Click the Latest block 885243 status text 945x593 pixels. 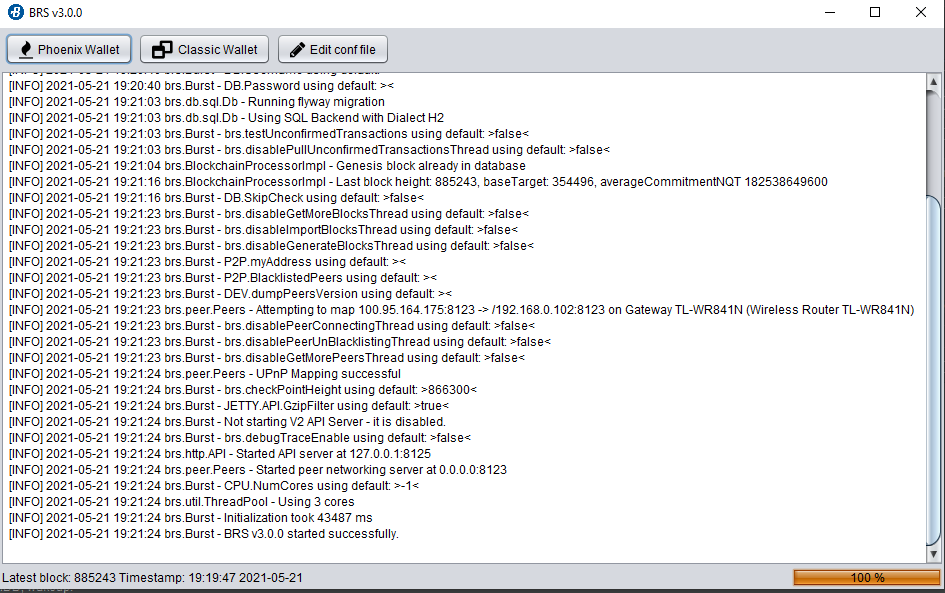click(x=152, y=577)
